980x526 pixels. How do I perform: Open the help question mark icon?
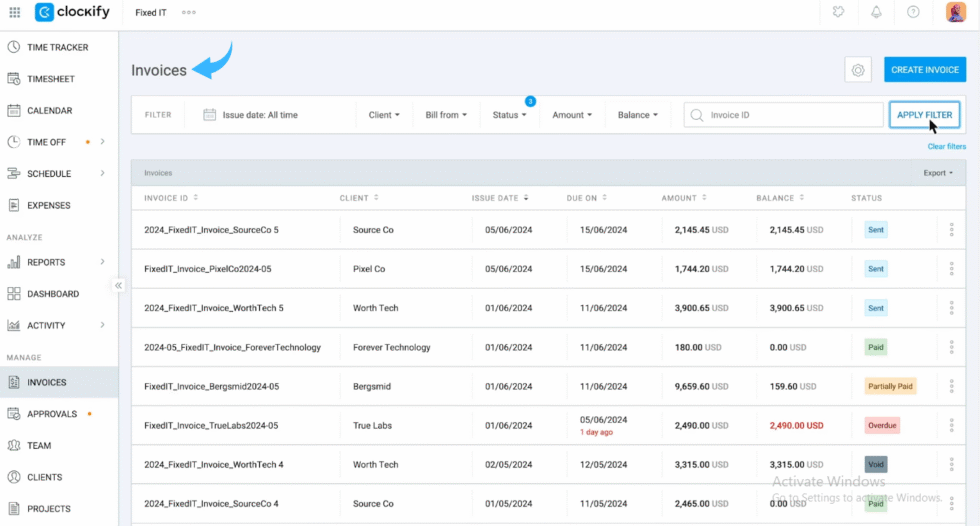point(912,12)
